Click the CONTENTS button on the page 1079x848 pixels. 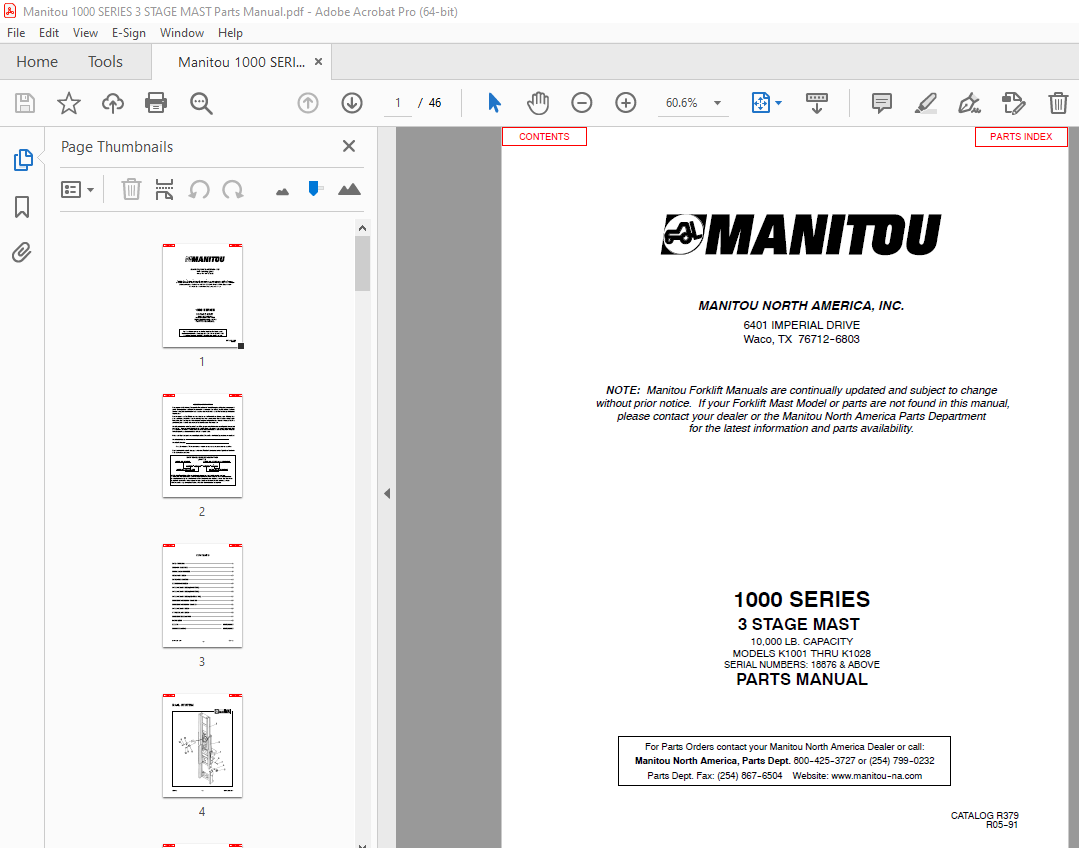point(544,136)
